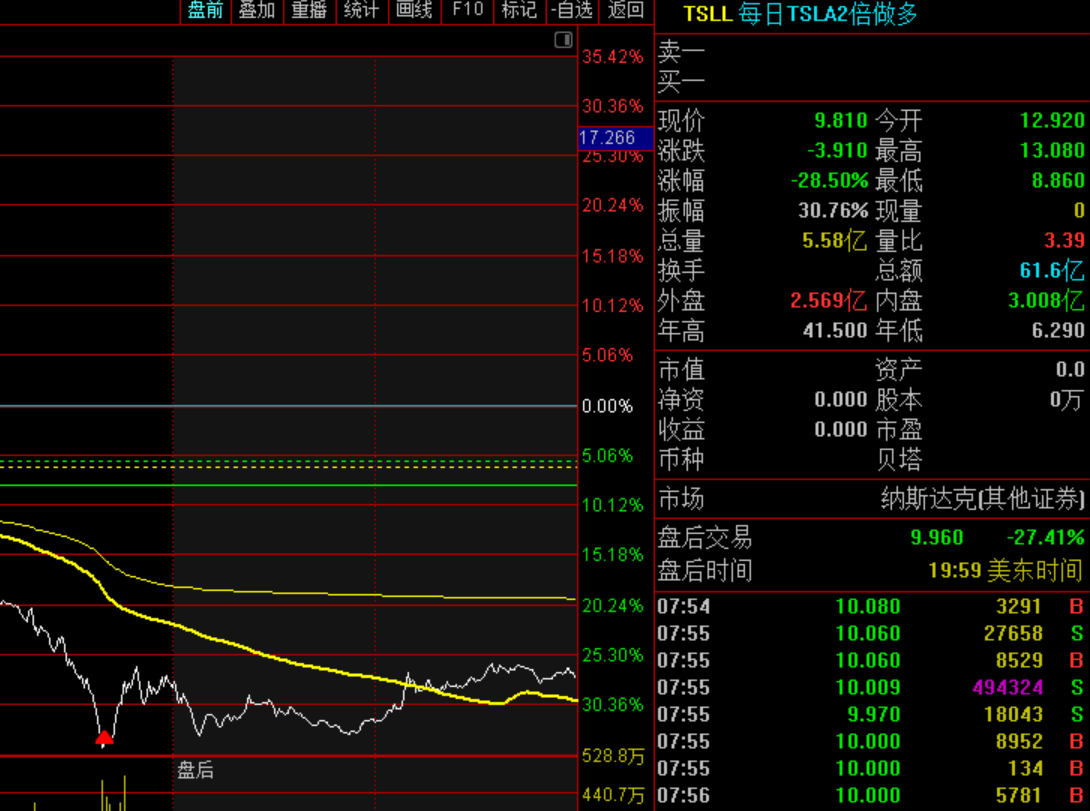Select the percent change -28.50%
The height and width of the screenshot is (811, 1090).
click(x=829, y=181)
